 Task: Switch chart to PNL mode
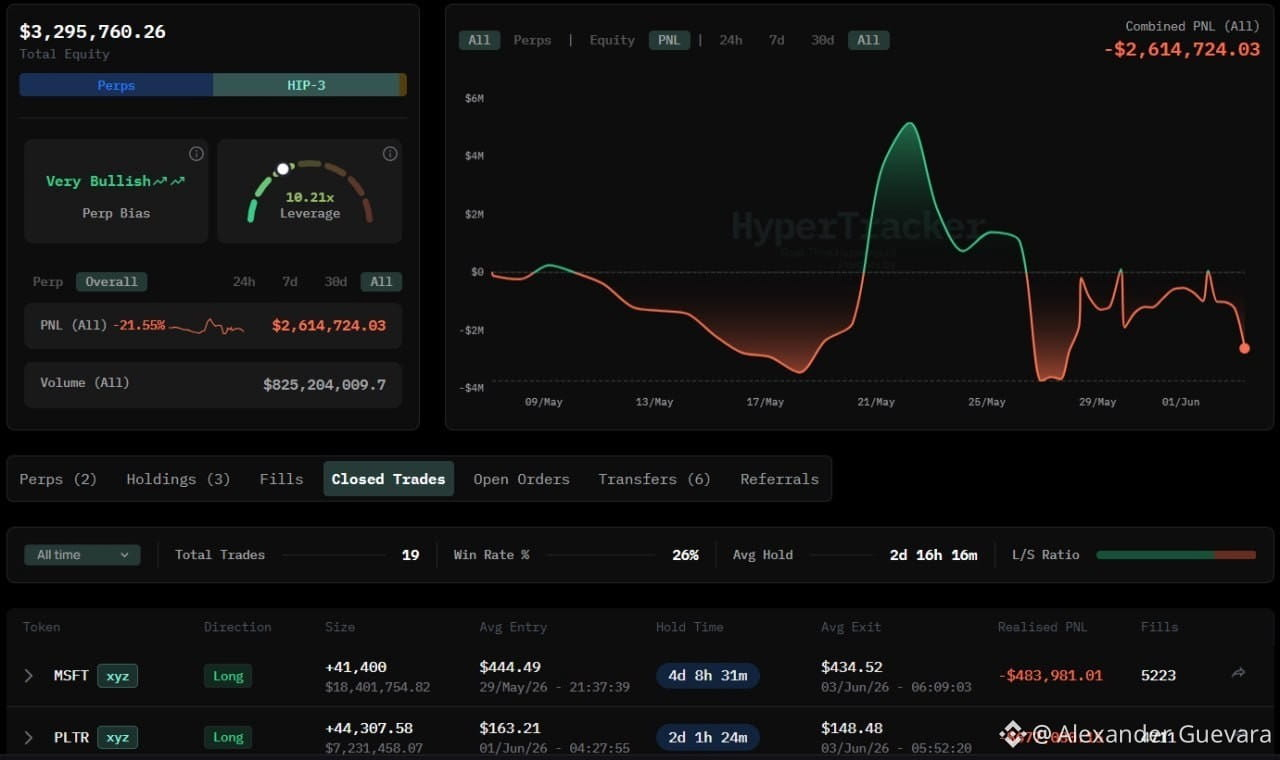(668, 40)
